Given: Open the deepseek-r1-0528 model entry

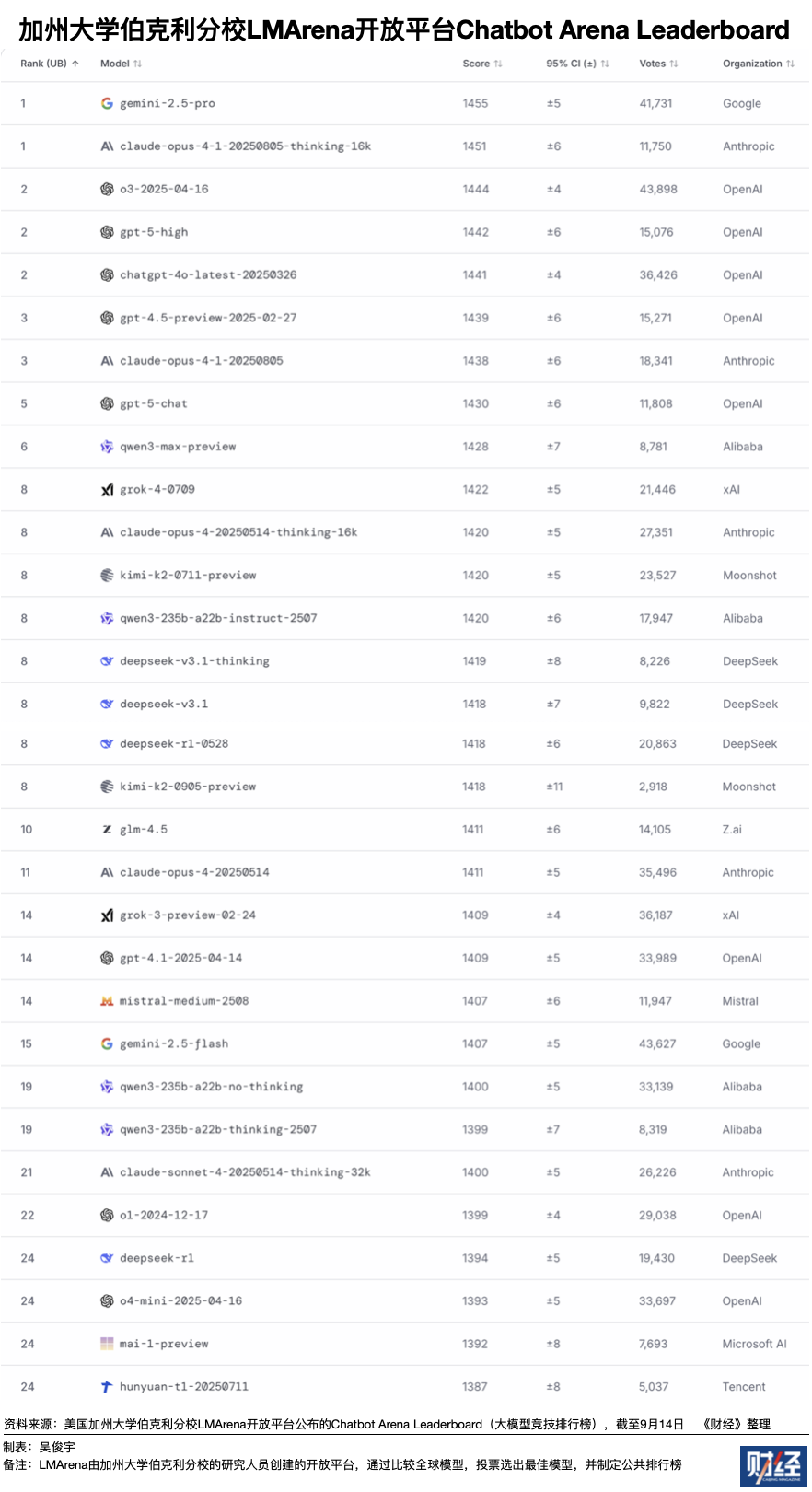Looking at the screenshot, I should [x=174, y=744].
